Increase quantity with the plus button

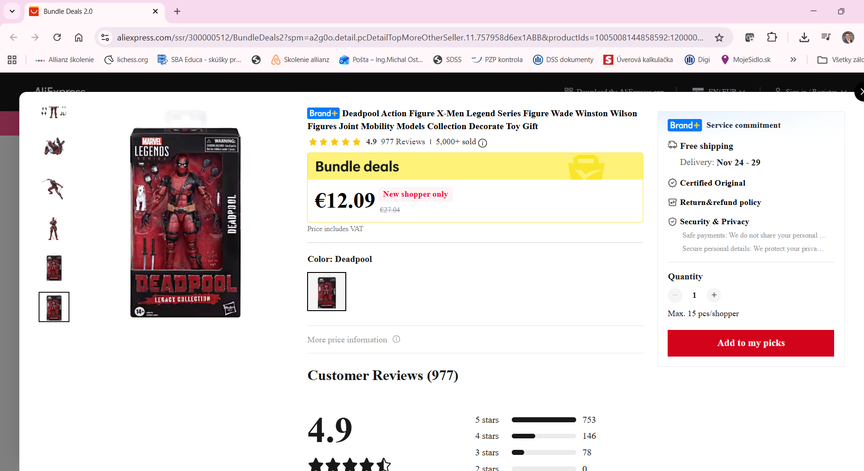(x=713, y=296)
